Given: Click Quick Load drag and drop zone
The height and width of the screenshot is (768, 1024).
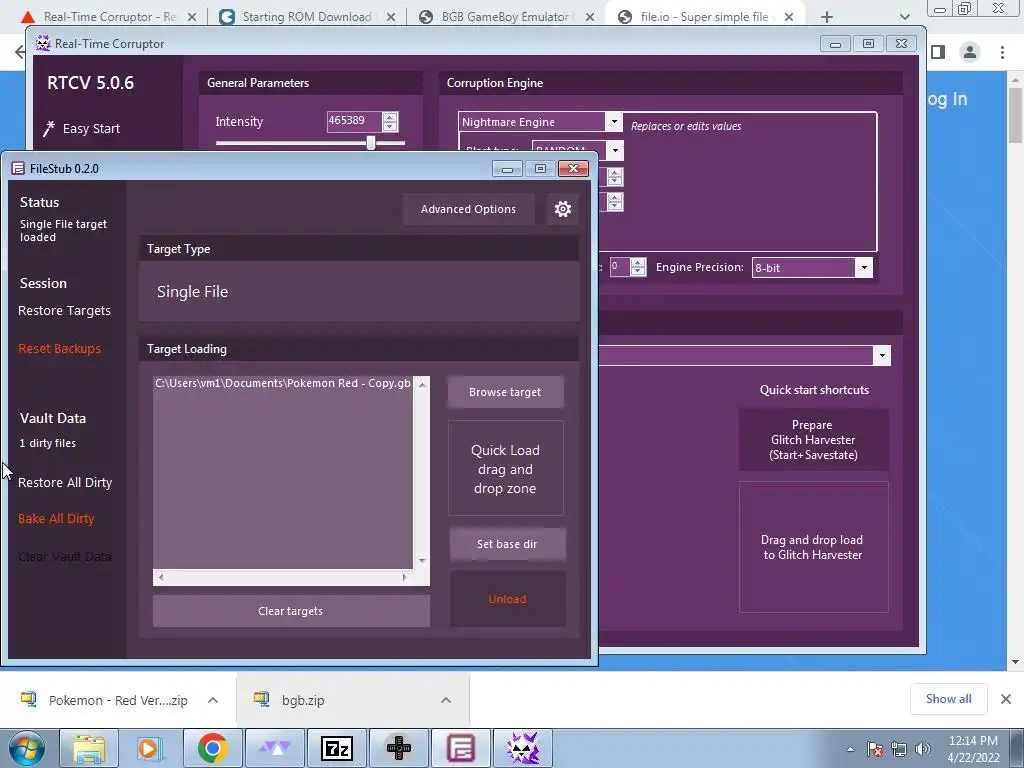Looking at the screenshot, I should point(505,468).
